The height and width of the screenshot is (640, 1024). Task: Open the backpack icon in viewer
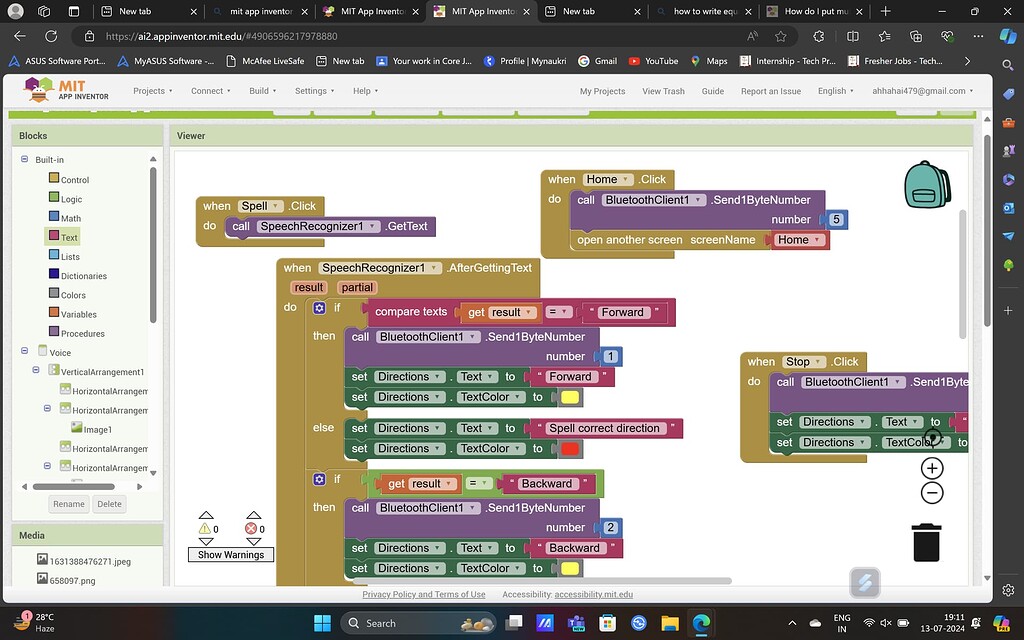[927, 185]
